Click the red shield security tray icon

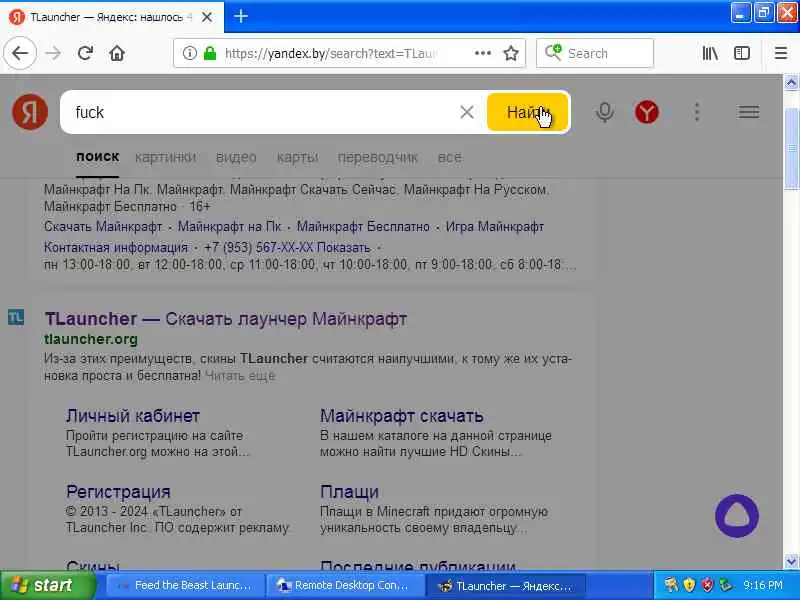(x=707, y=585)
